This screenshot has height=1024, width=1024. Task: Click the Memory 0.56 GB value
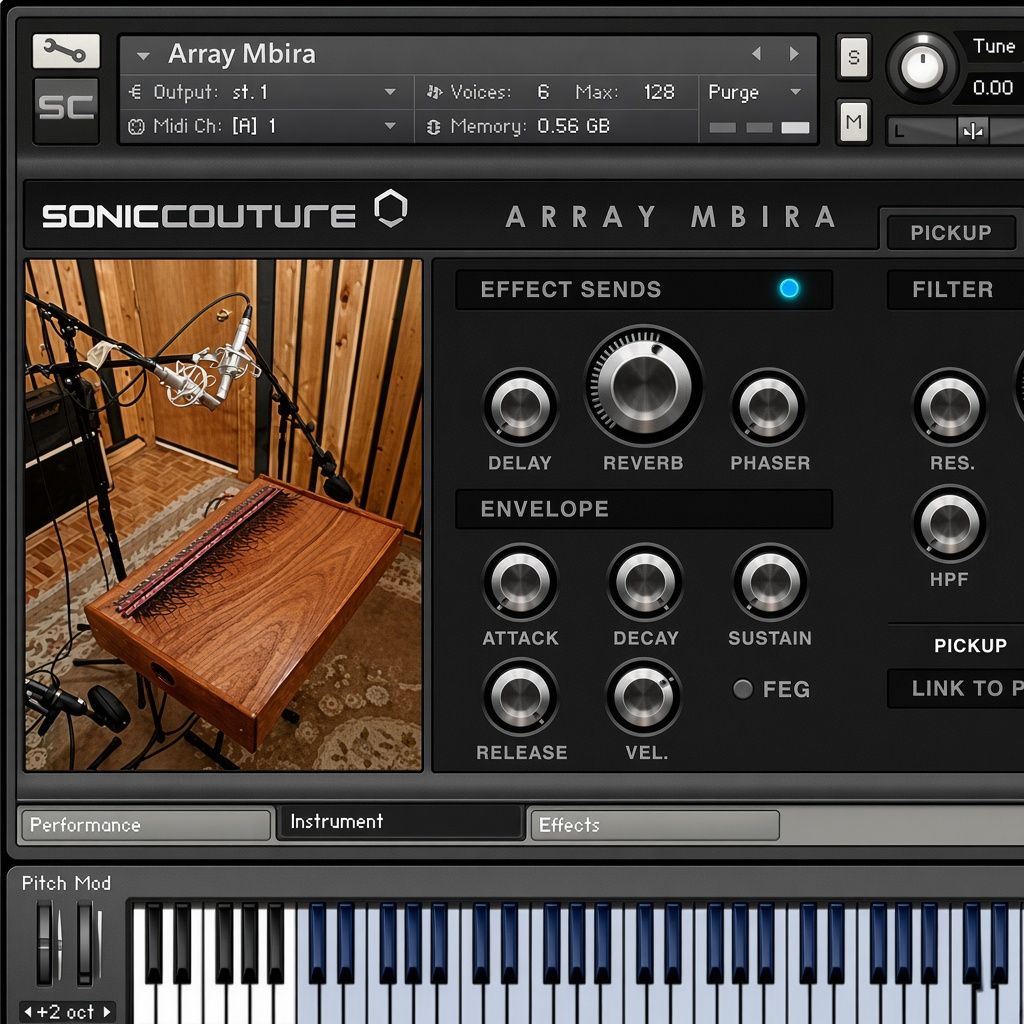coord(573,126)
